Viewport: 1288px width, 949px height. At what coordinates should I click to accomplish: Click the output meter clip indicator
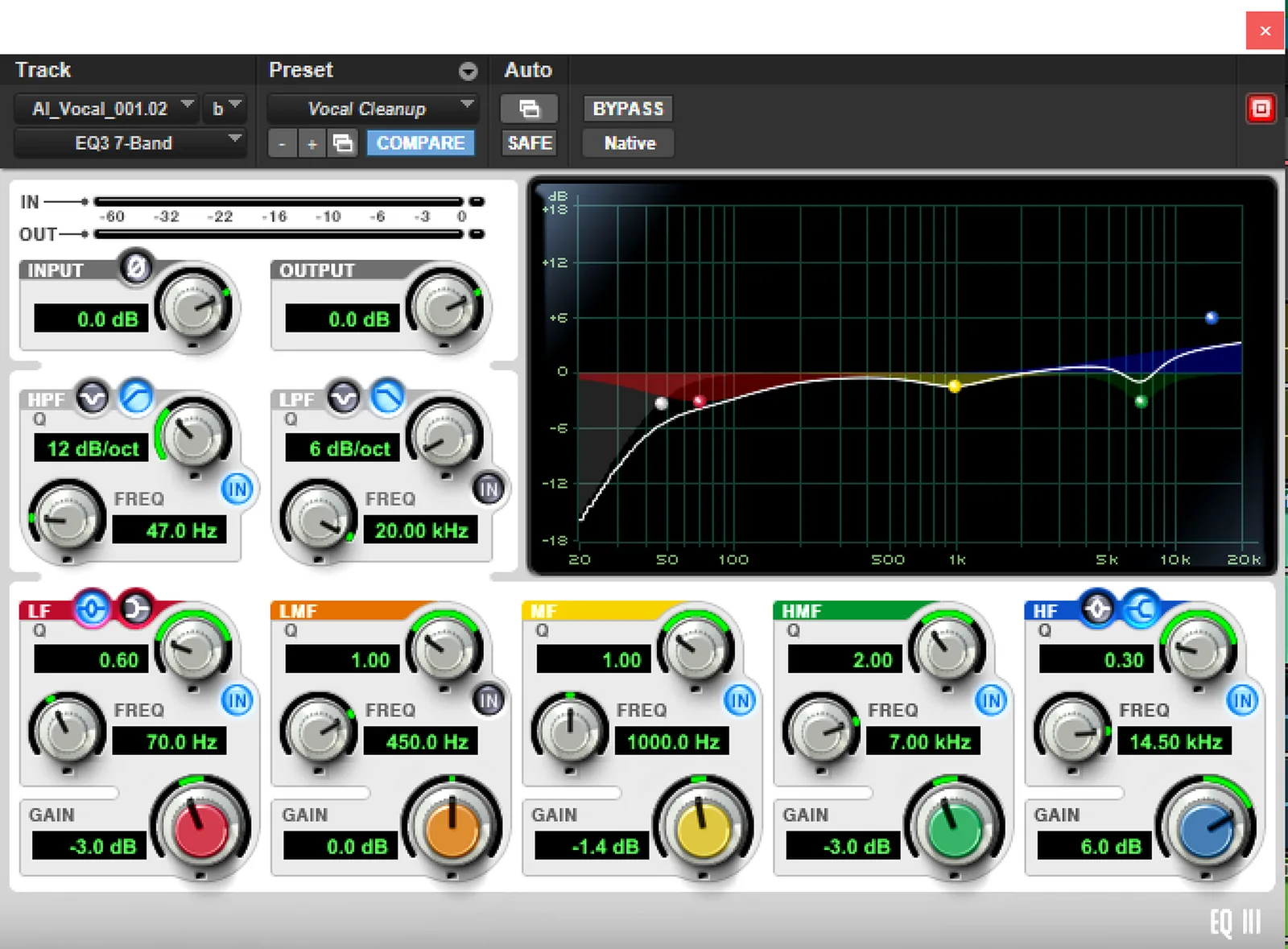coord(477,234)
